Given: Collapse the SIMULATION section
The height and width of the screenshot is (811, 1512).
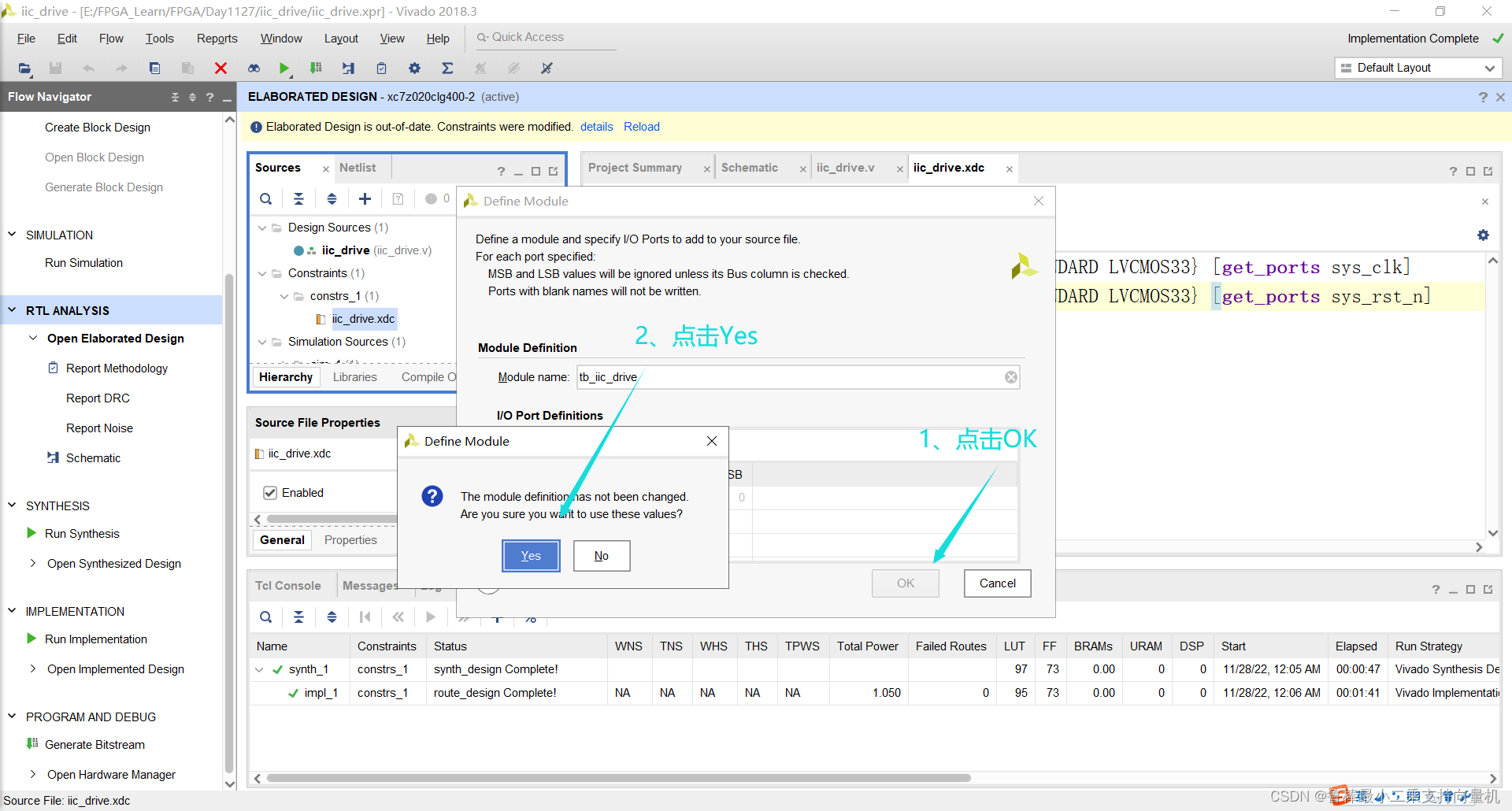Looking at the screenshot, I should coord(12,235).
